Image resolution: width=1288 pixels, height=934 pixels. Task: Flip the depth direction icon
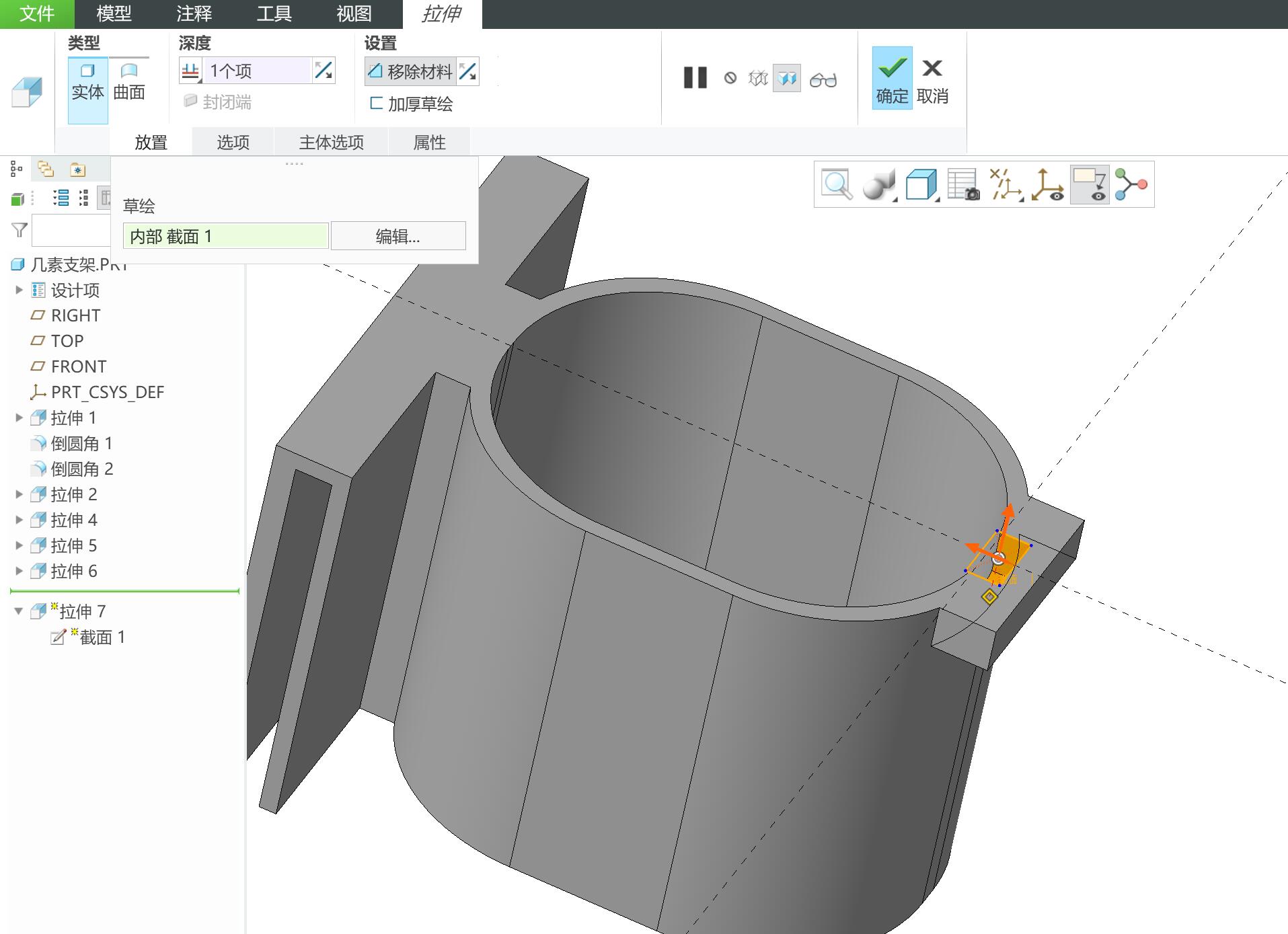tap(324, 70)
